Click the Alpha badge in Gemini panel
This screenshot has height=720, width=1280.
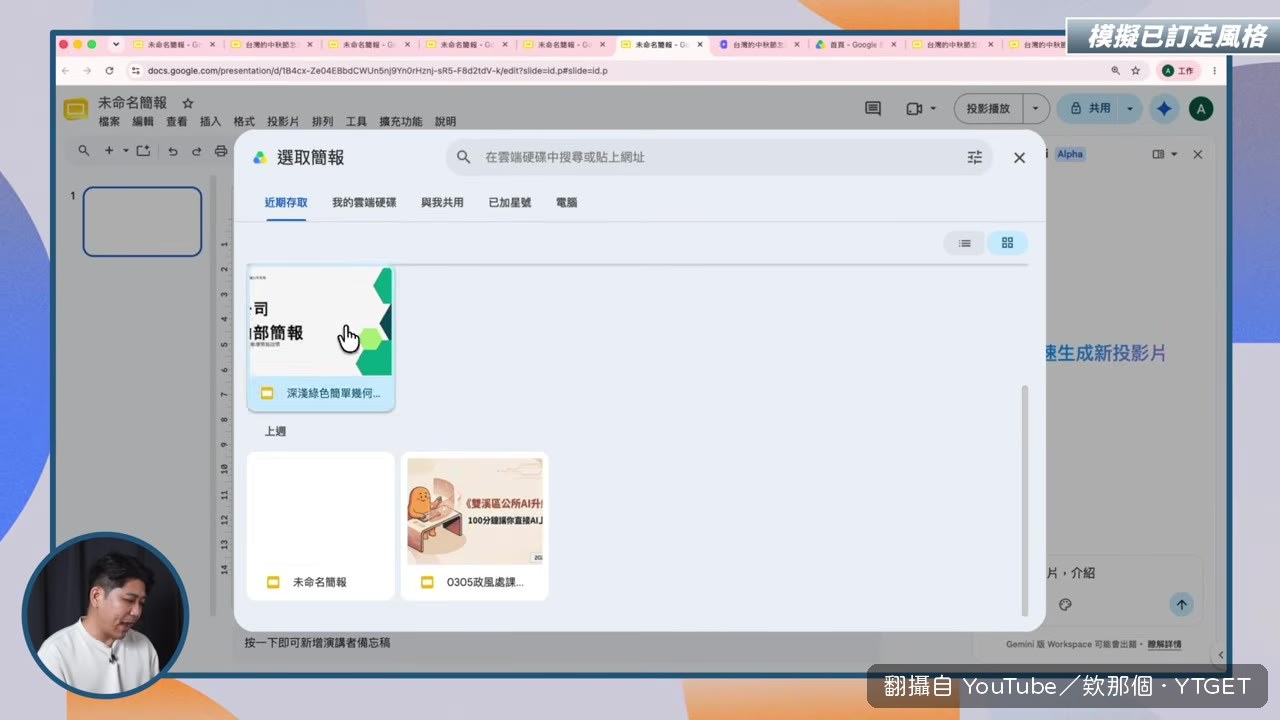coord(1070,154)
